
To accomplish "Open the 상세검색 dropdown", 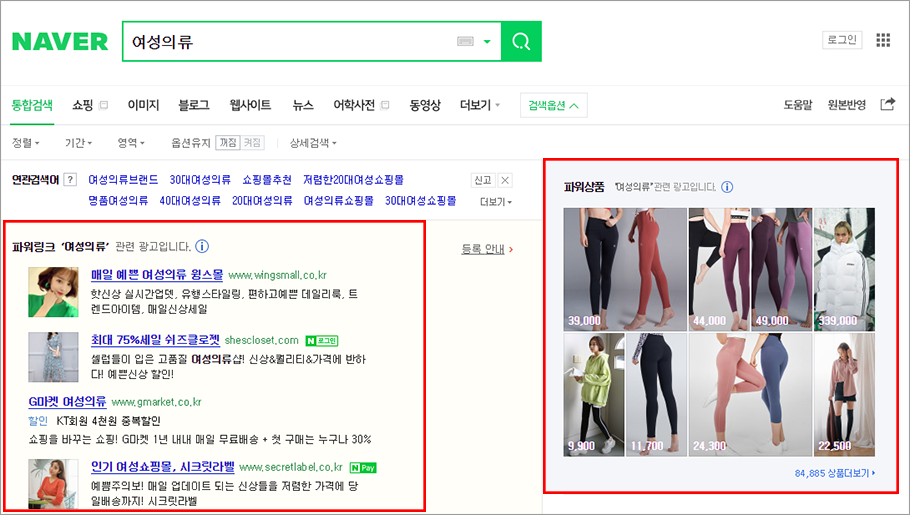I will click(x=313, y=143).
